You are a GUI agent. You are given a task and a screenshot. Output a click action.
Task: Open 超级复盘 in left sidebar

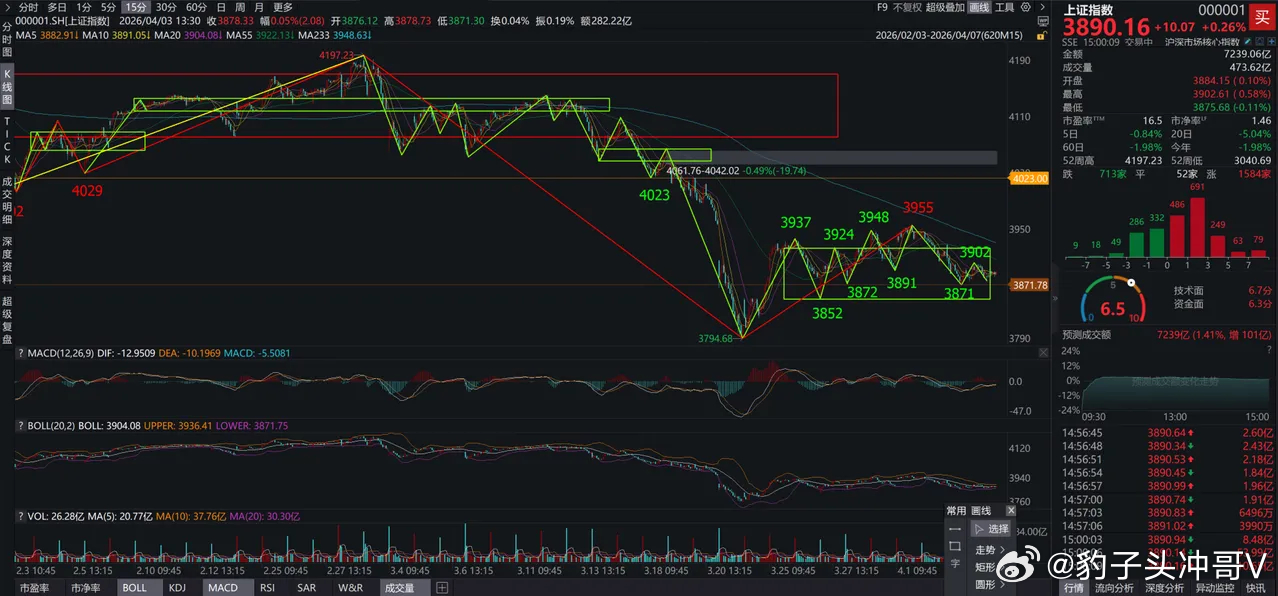(x=7, y=320)
